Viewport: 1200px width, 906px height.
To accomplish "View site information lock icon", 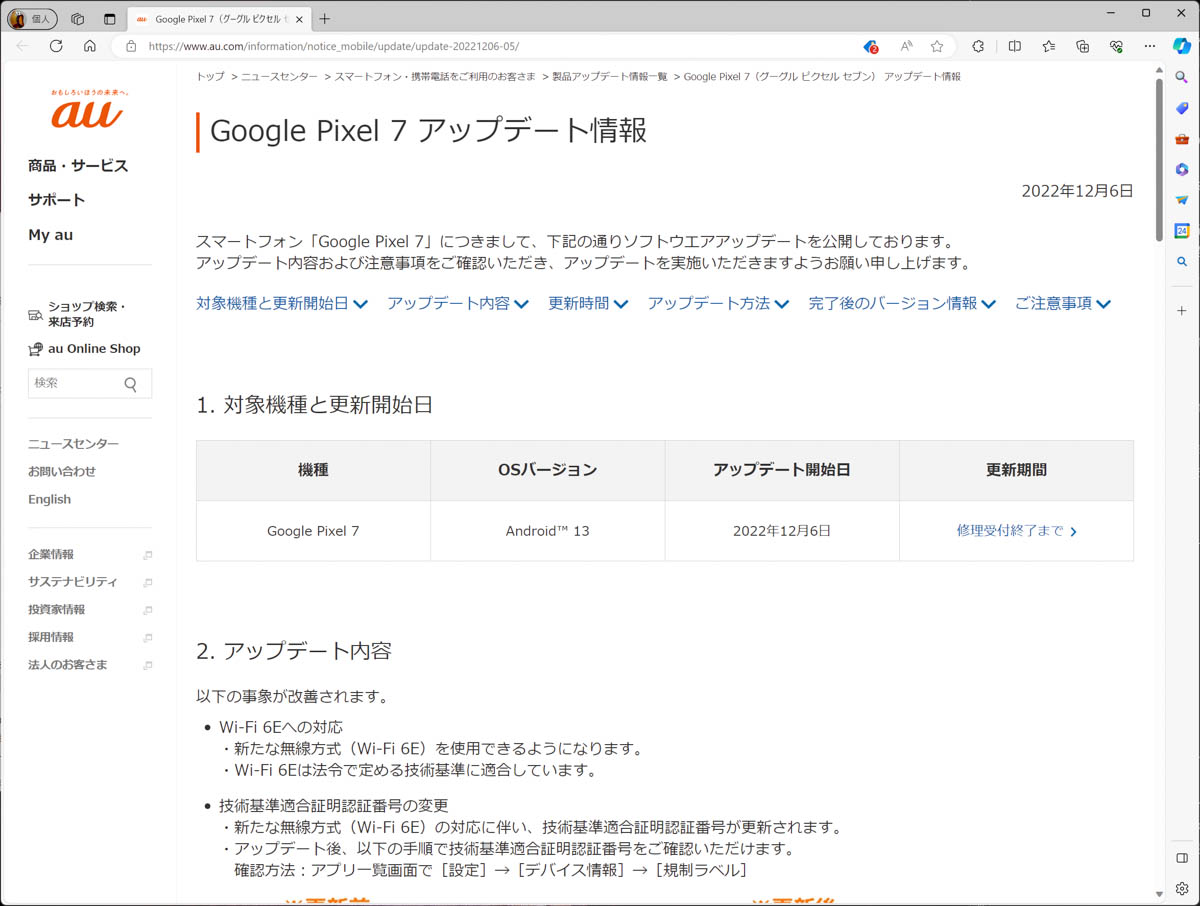I will tap(131, 46).
